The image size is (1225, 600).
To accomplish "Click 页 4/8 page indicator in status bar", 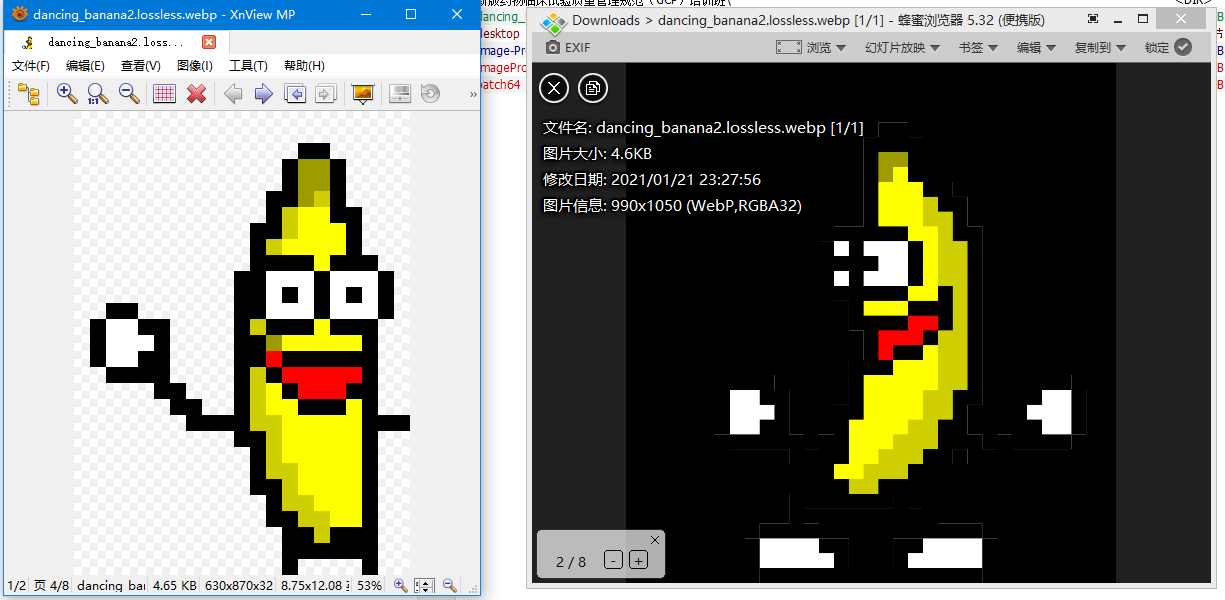I will pyautogui.click(x=51, y=586).
